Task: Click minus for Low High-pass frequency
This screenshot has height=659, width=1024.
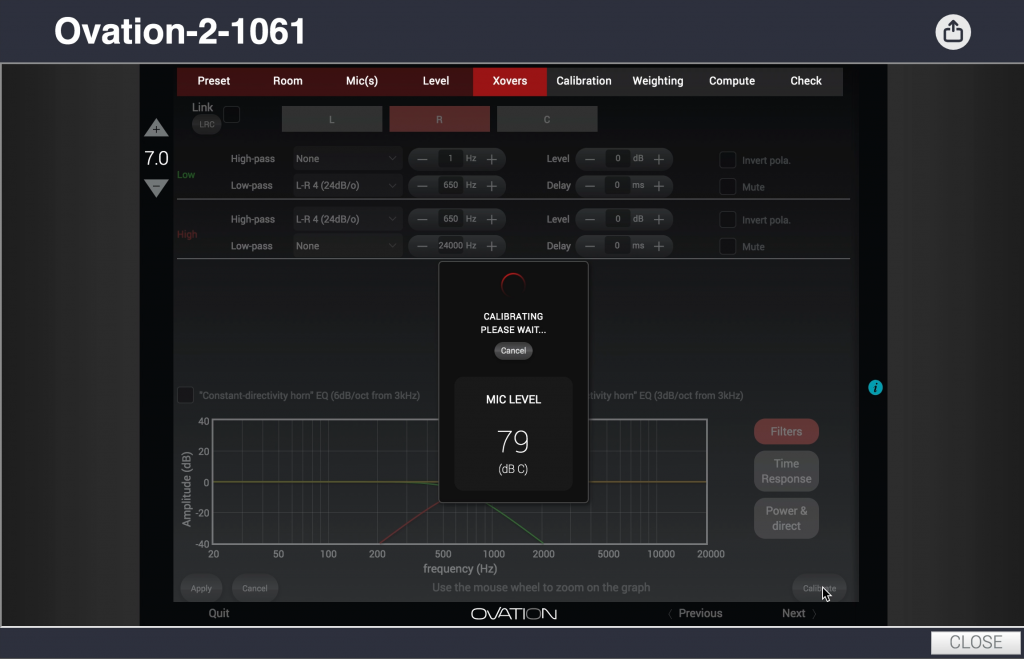Action: click(423, 159)
